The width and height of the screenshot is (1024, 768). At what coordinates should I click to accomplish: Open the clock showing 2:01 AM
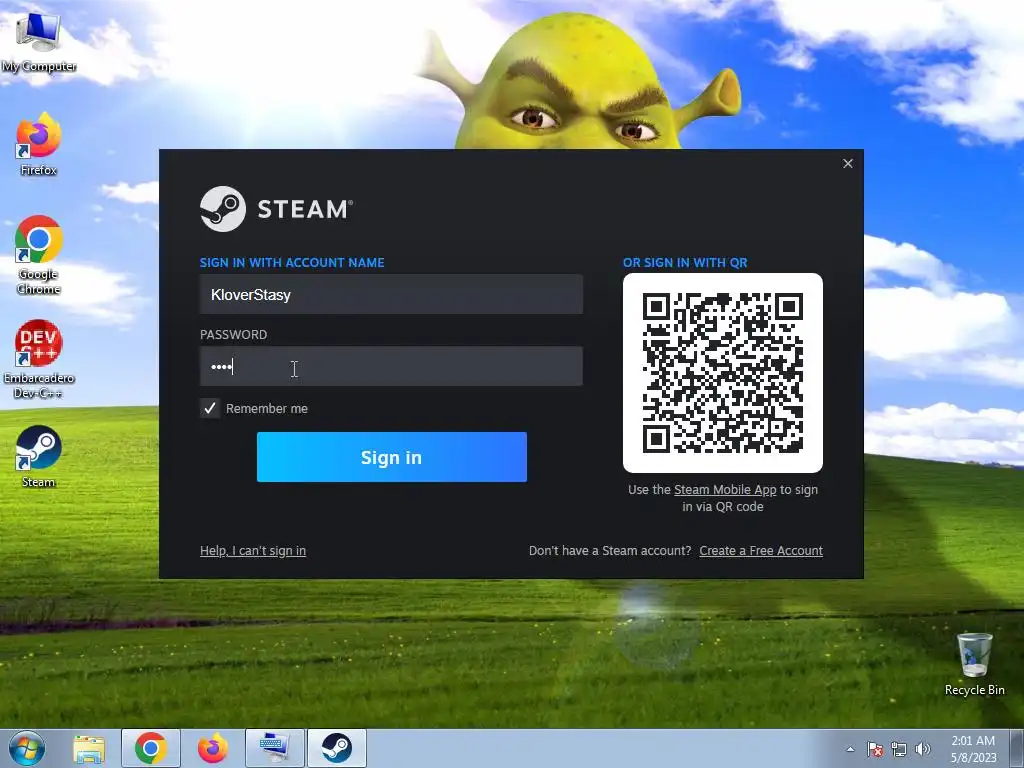(973, 749)
